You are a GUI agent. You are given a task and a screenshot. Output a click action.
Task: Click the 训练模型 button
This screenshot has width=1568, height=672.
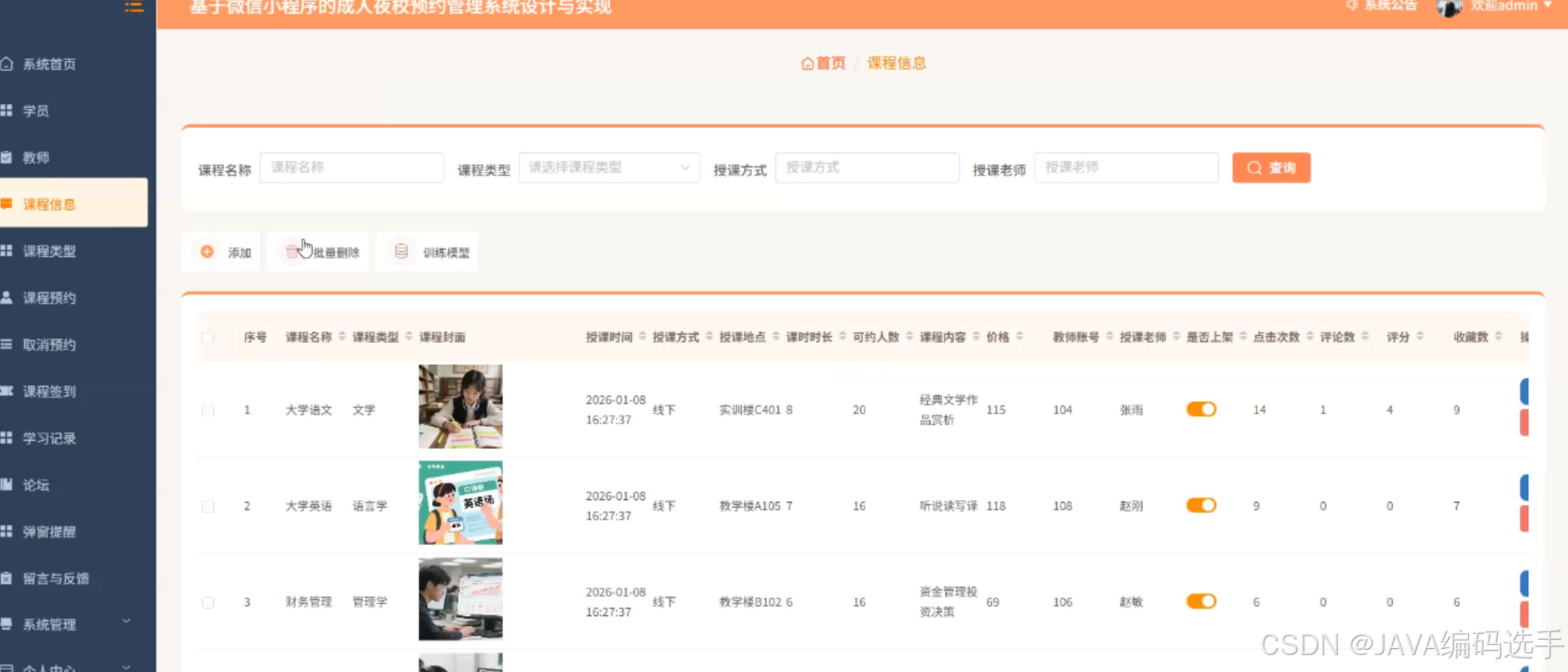coord(427,251)
